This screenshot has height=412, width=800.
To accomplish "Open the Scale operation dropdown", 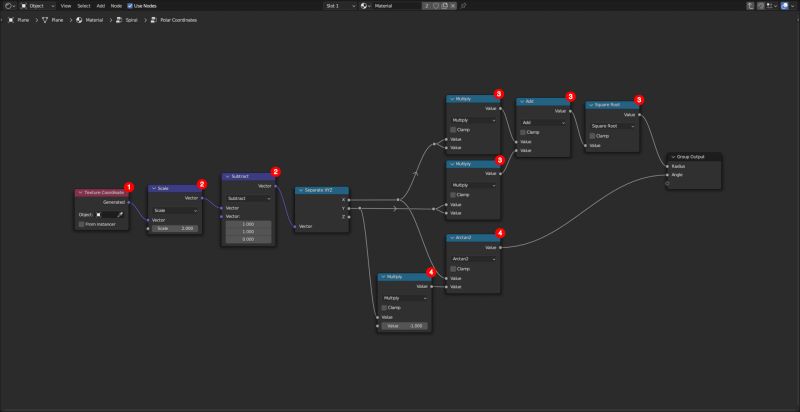I will point(175,210).
